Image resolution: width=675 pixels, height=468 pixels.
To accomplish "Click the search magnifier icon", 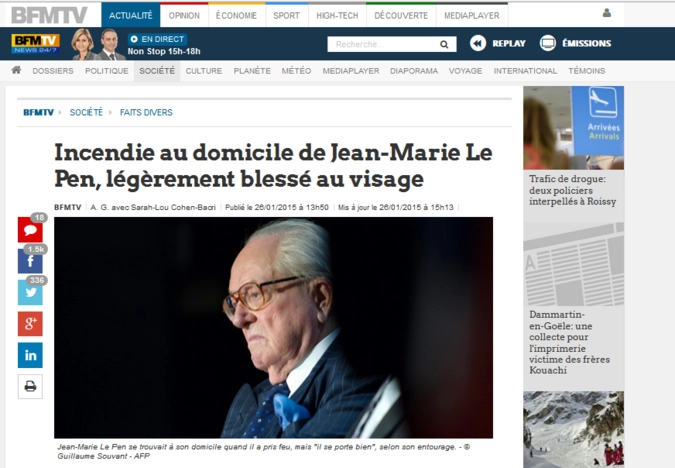I will coord(444,44).
